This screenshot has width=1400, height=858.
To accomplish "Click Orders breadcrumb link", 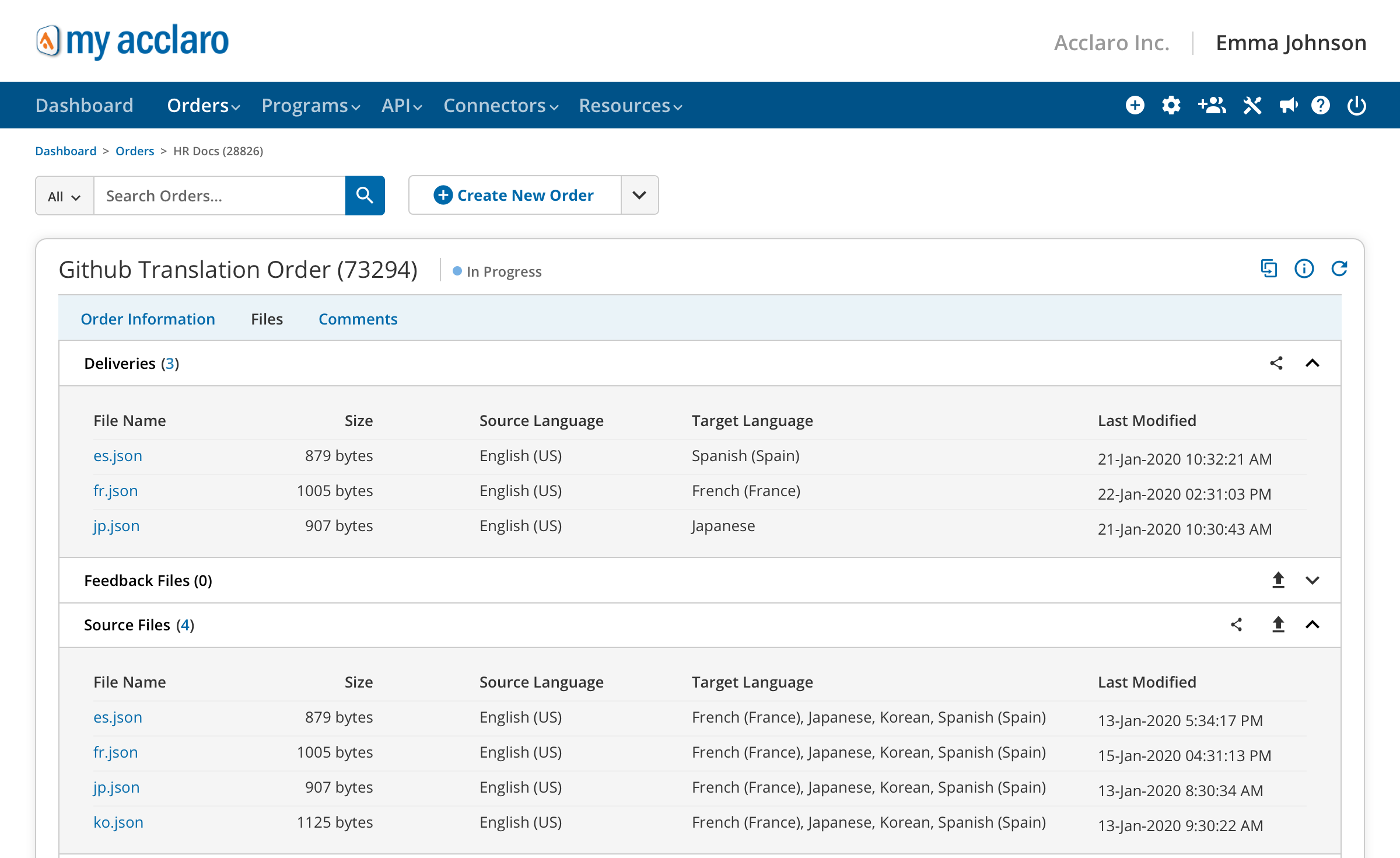I will 135,151.
